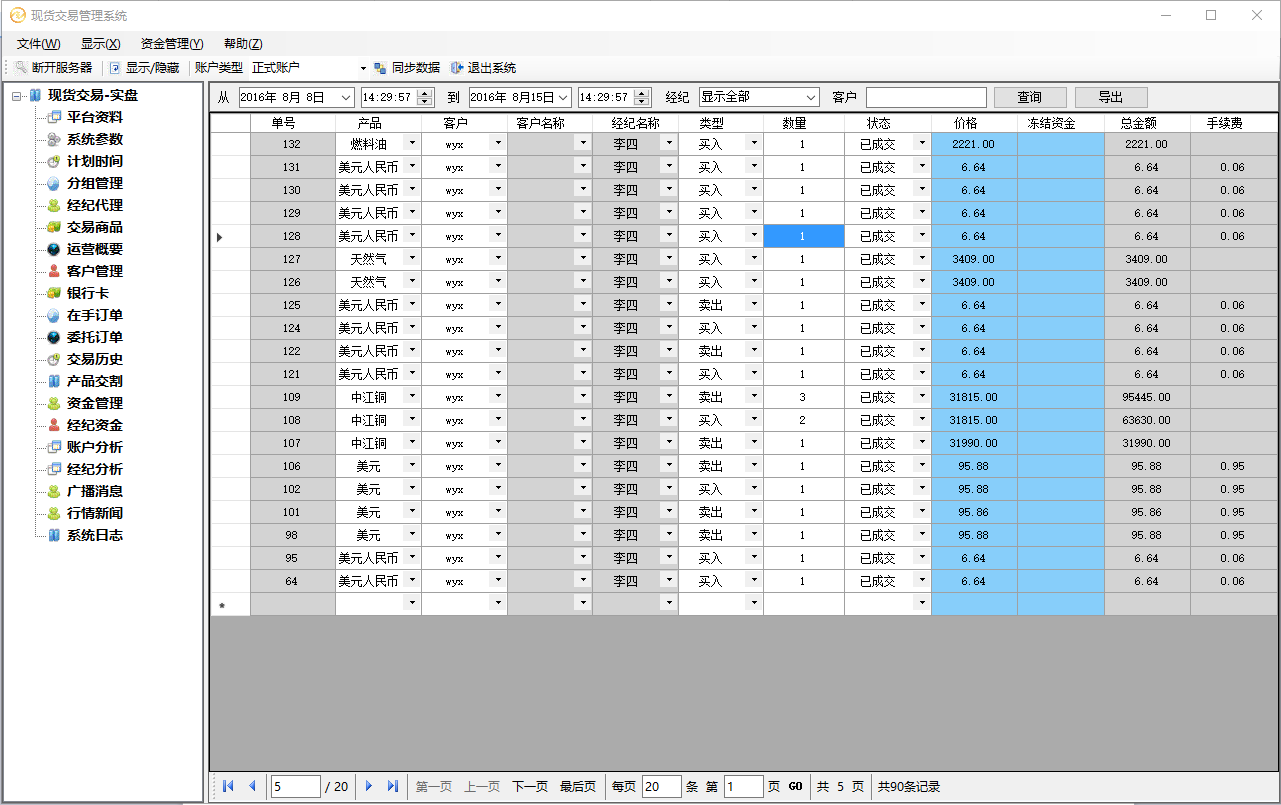Open 类型 dropdown in row 127

coord(753,258)
